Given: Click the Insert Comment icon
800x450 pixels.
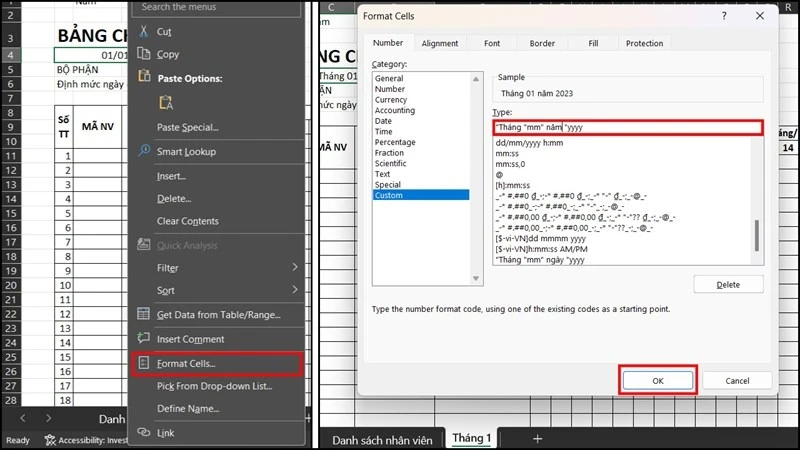Looking at the screenshot, I should click(x=143, y=338).
